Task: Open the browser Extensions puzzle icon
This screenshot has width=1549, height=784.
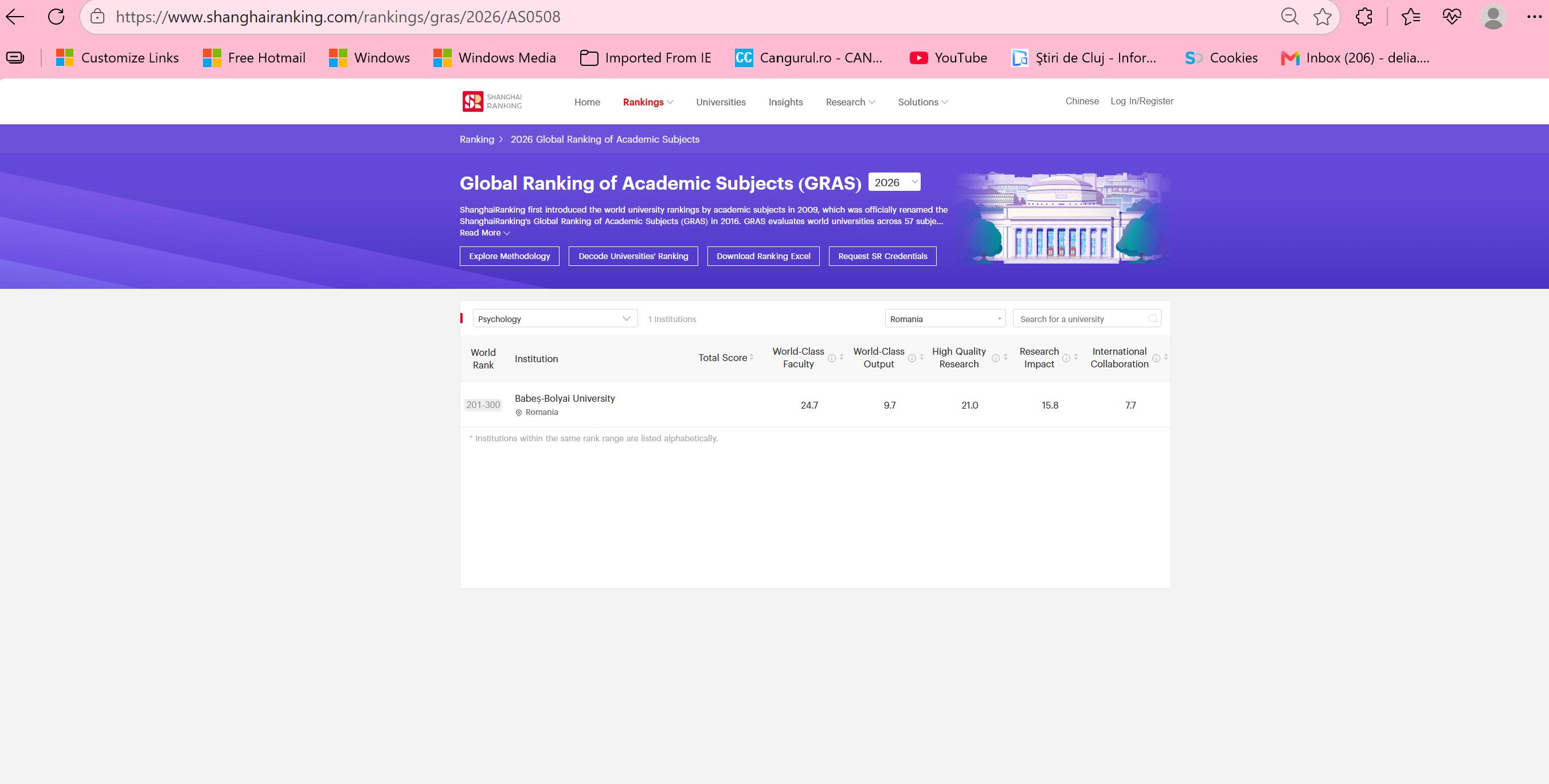Action: click(1364, 17)
